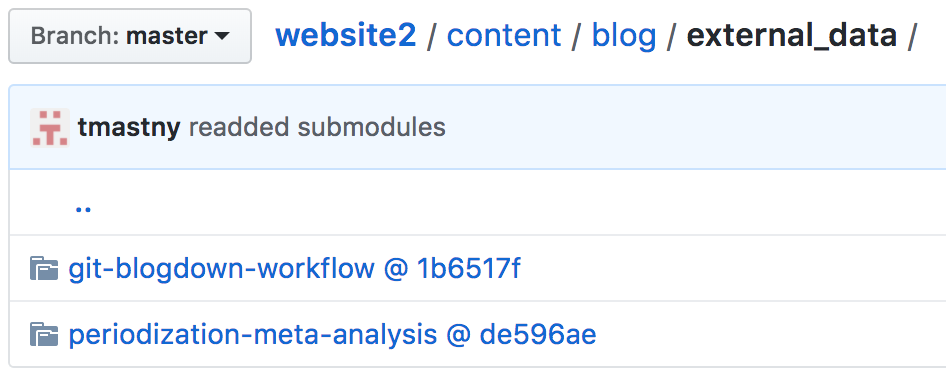Open commit hash de596ae

click(538, 334)
